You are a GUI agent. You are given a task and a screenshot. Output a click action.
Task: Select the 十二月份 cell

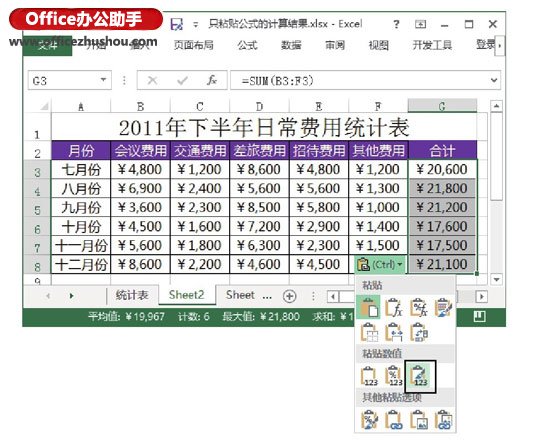pyautogui.click(x=81, y=265)
